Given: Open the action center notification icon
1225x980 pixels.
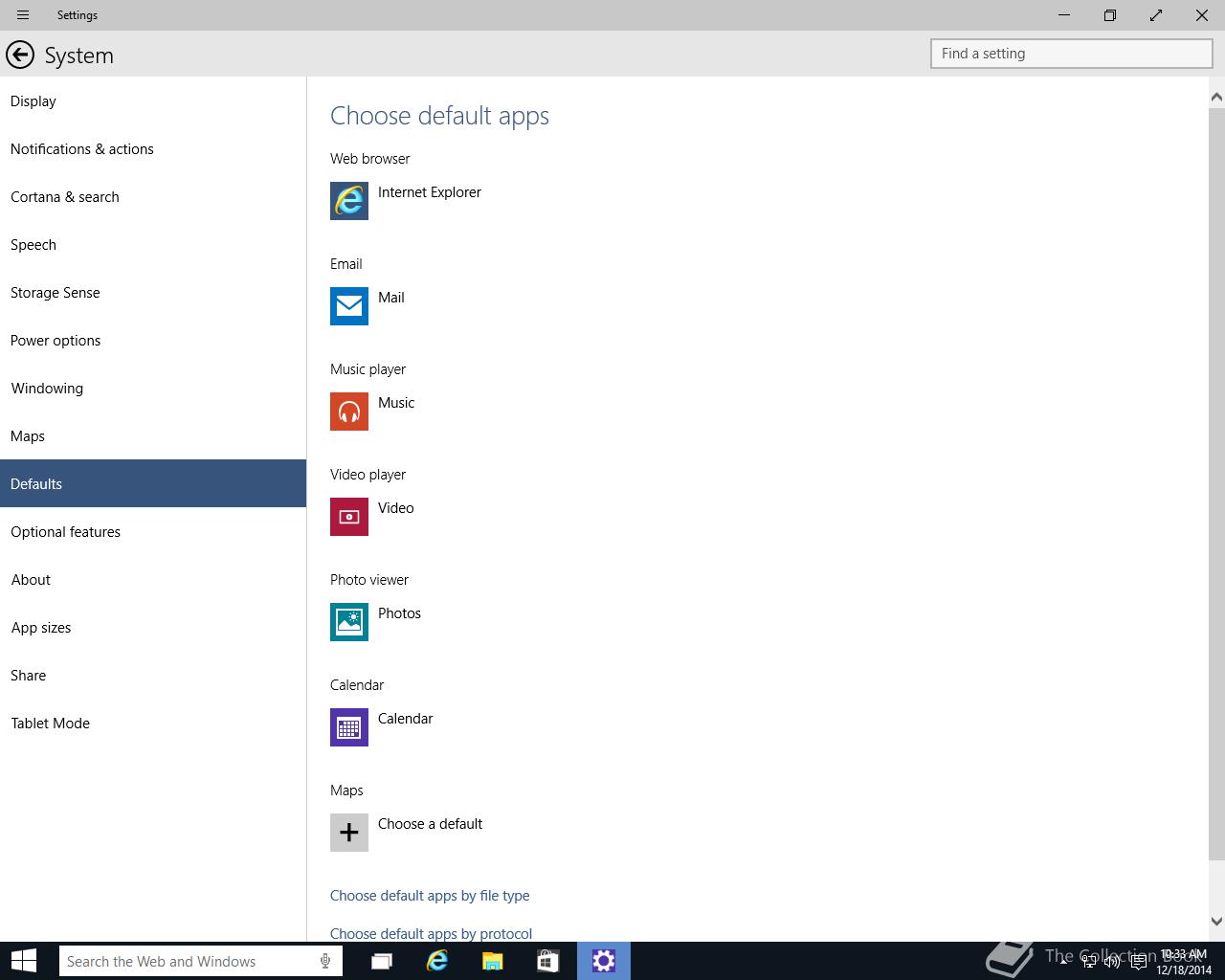Looking at the screenshot, I should [1138, 962].
